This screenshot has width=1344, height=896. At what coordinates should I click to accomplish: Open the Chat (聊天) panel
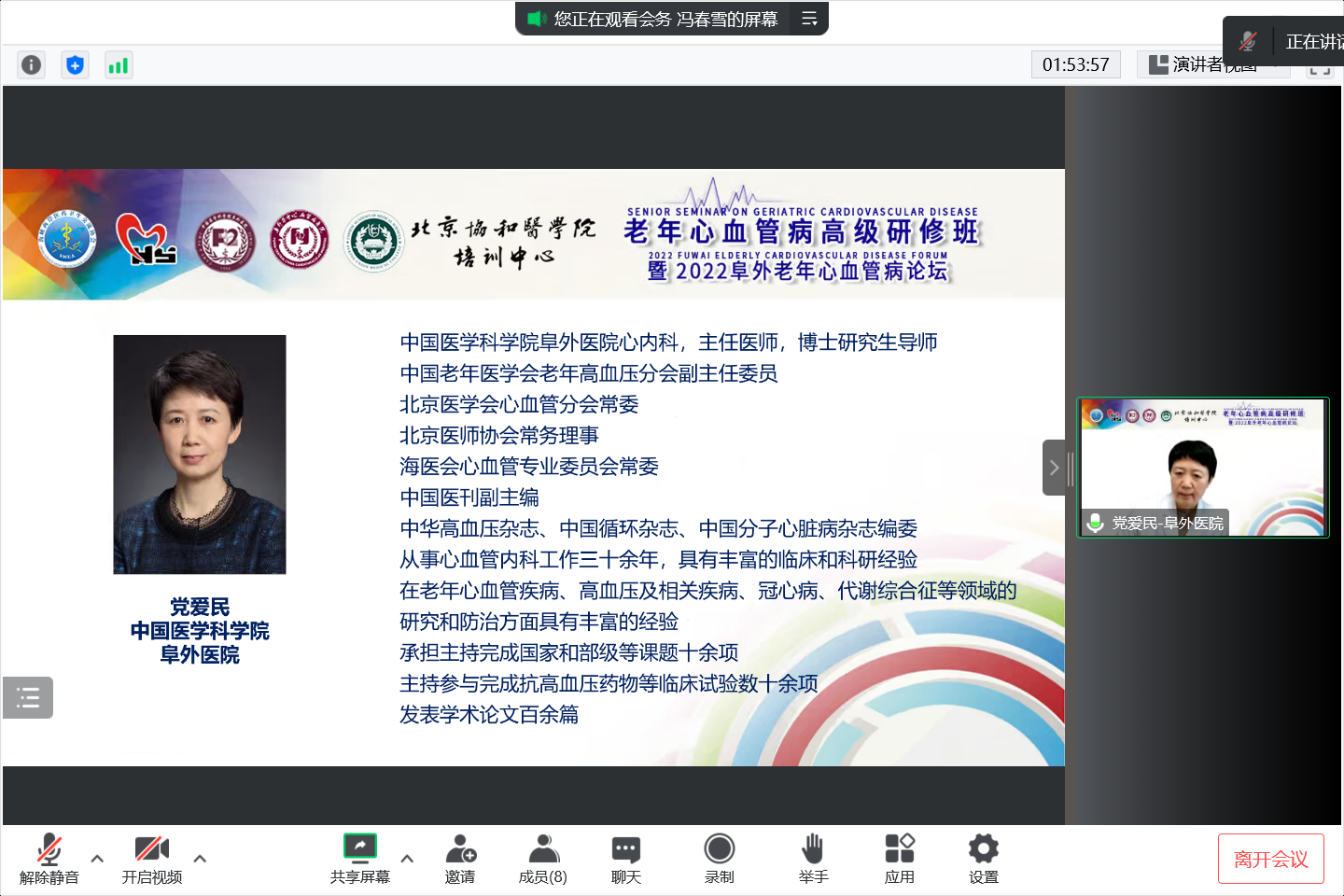[625, 858]
